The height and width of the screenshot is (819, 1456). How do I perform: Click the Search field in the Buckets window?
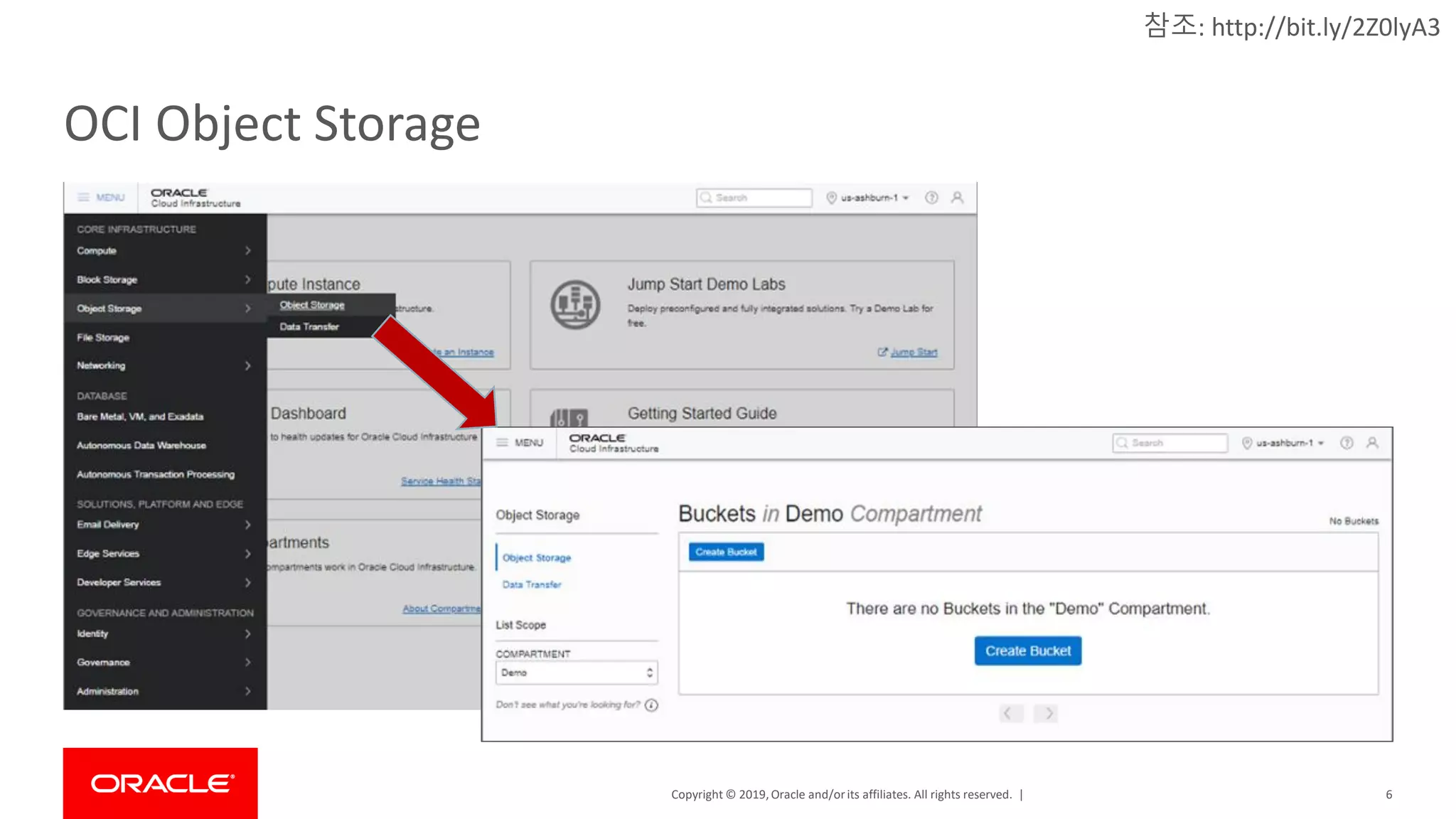click(x=1170, y=443)
